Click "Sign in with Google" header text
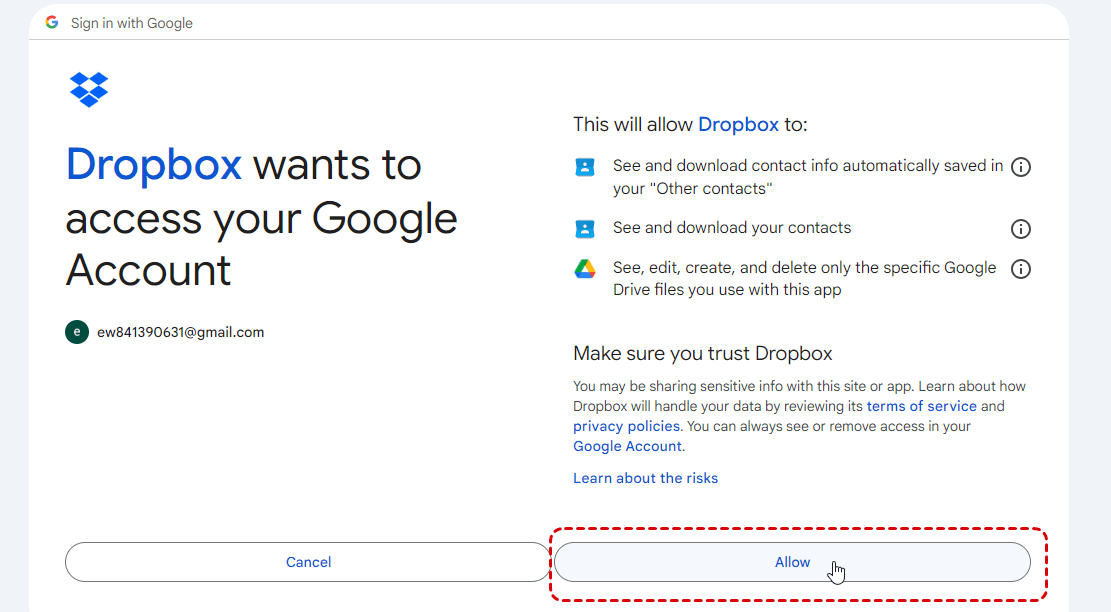Screen dimensions: 1111x612 (132, 23)
